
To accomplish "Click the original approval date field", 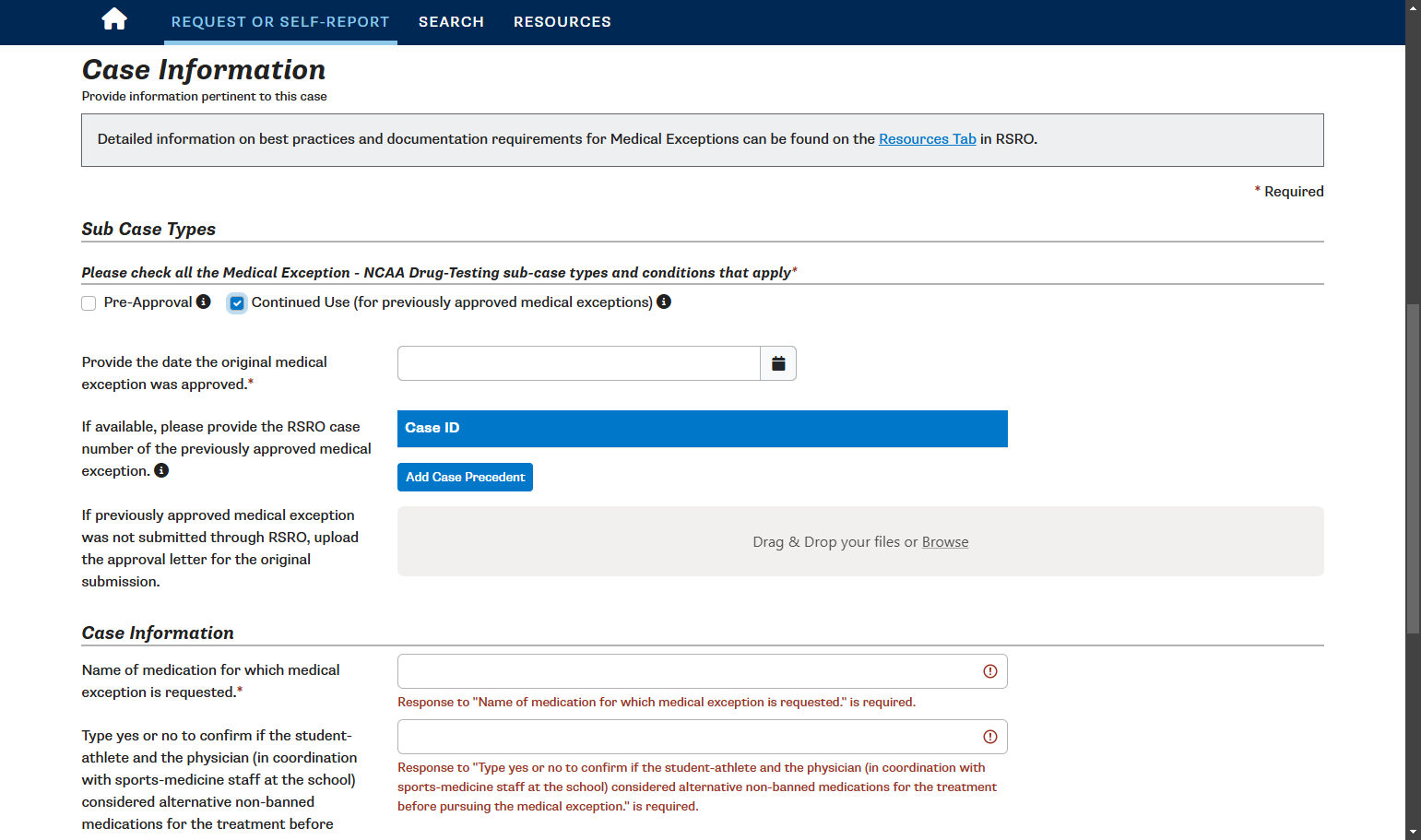I will pos(579,363).
